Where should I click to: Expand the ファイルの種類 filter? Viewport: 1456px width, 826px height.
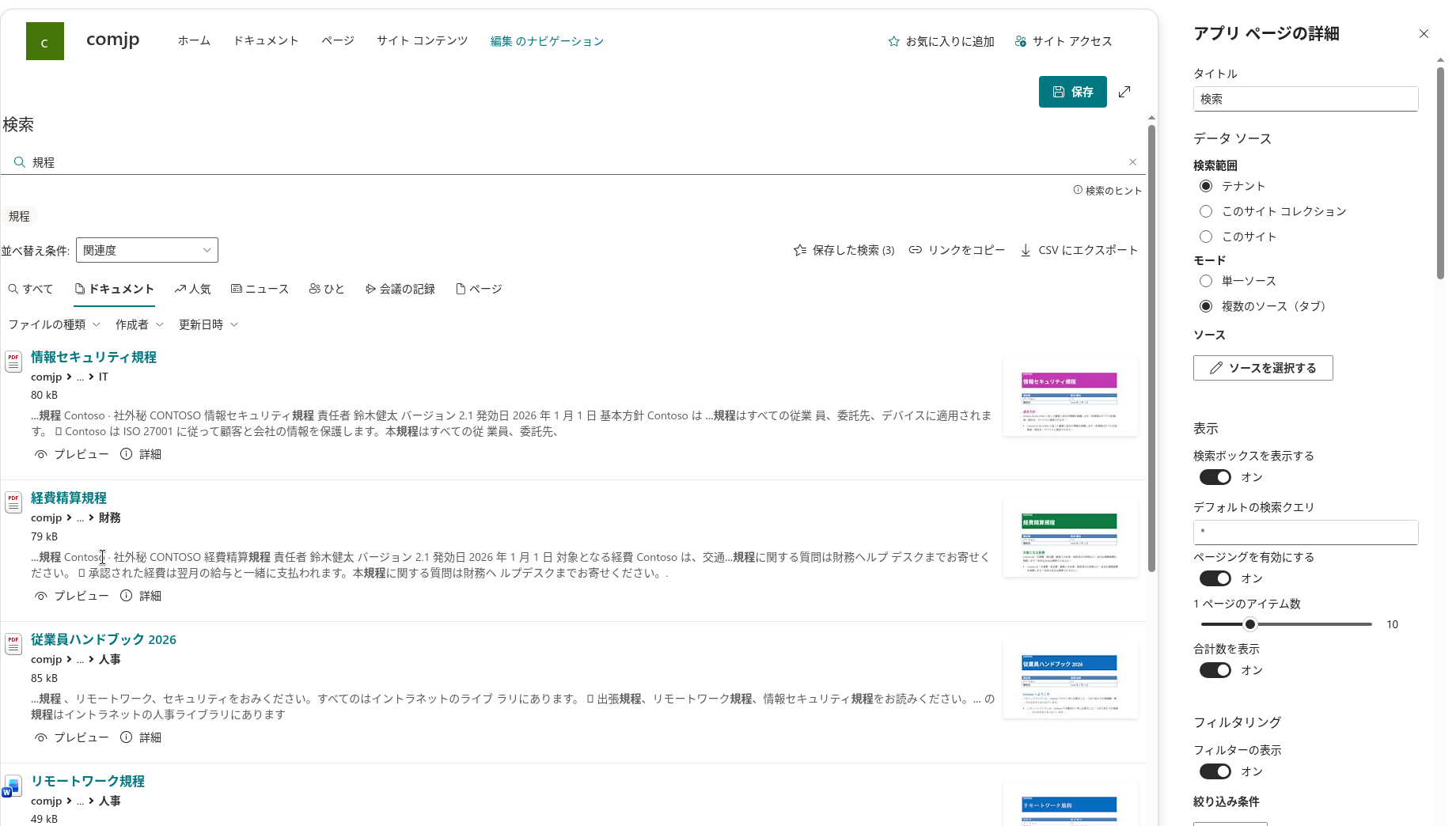pos(55,324)
